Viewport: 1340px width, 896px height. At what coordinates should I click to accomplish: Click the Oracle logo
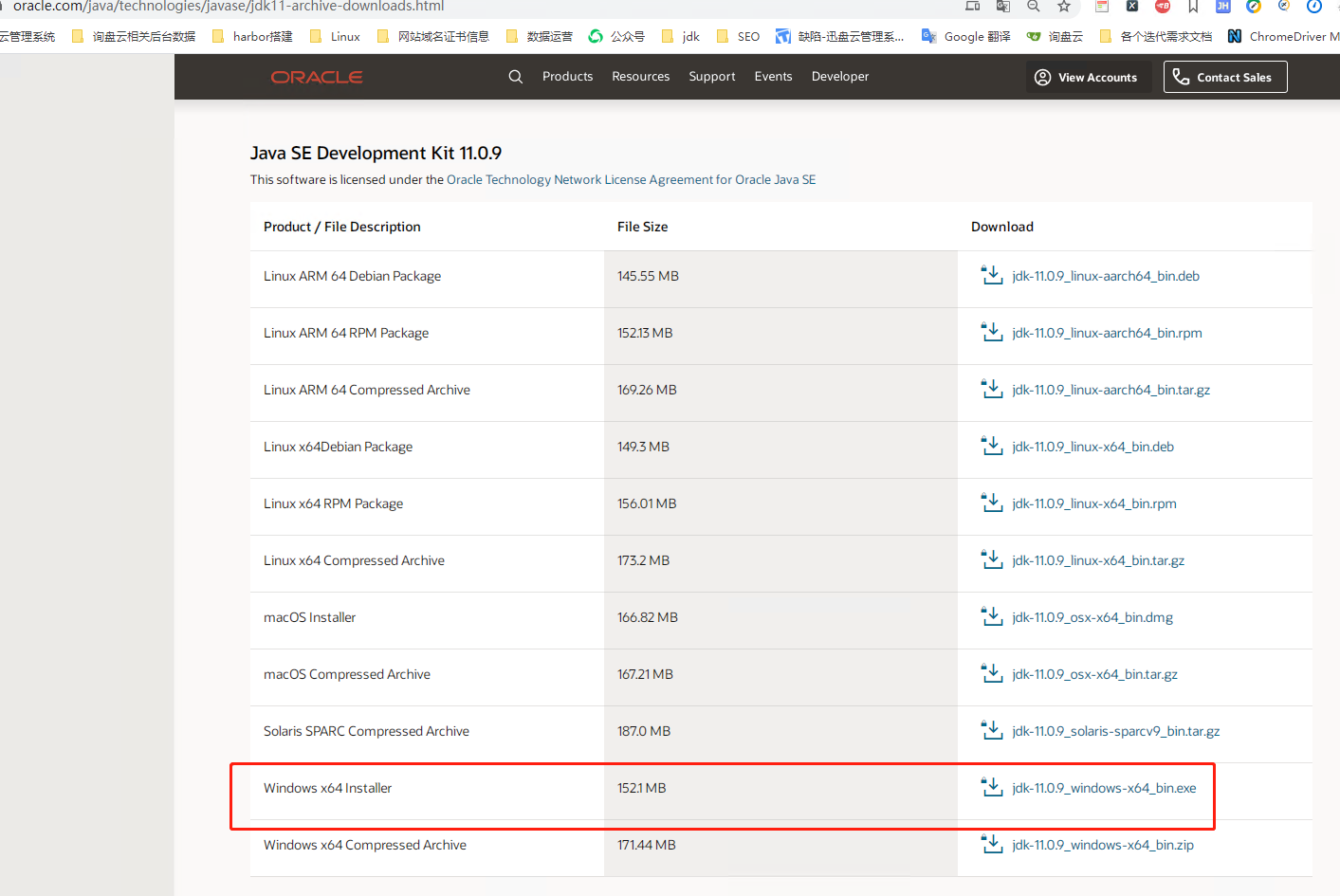coord(317,77)
